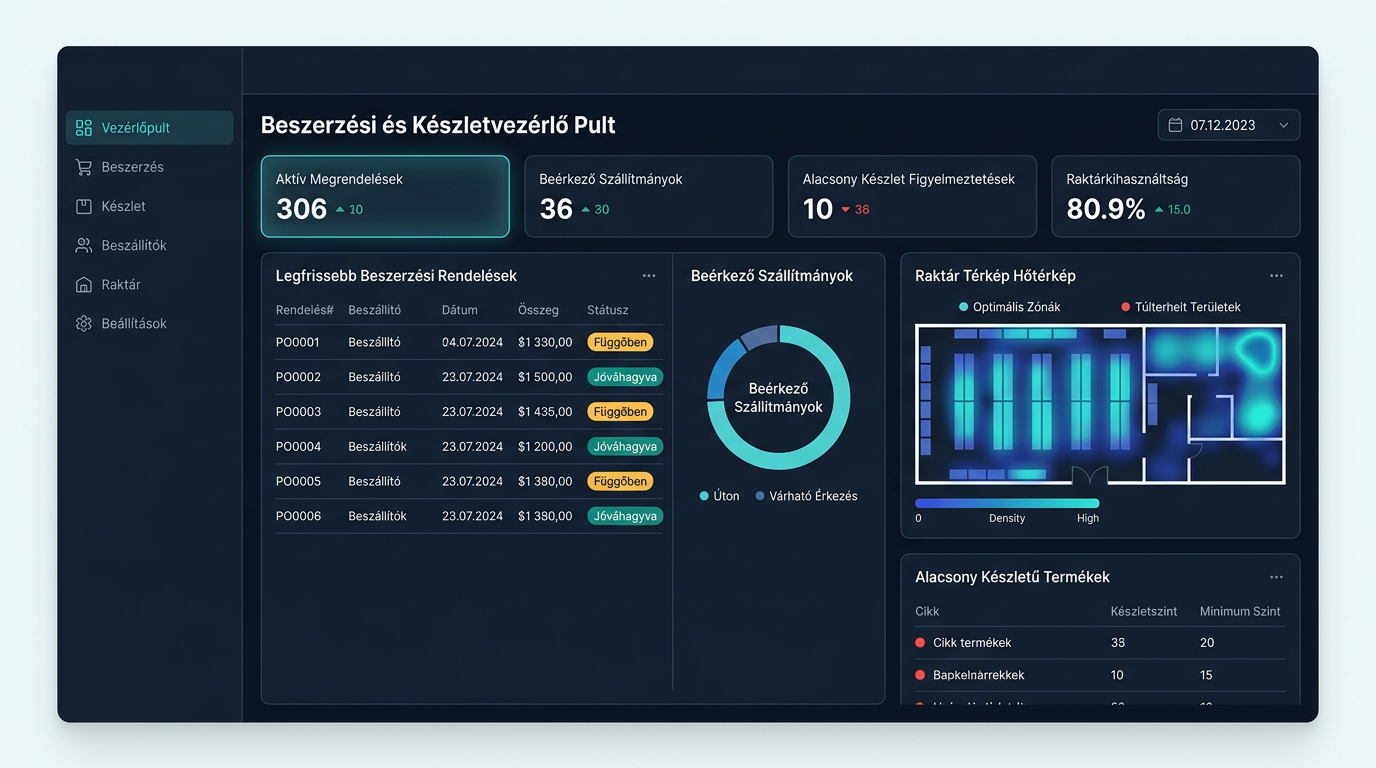Click the date 04.07.2024
The width and height of the screenshot is (1376, 768).
pos(472,342)
